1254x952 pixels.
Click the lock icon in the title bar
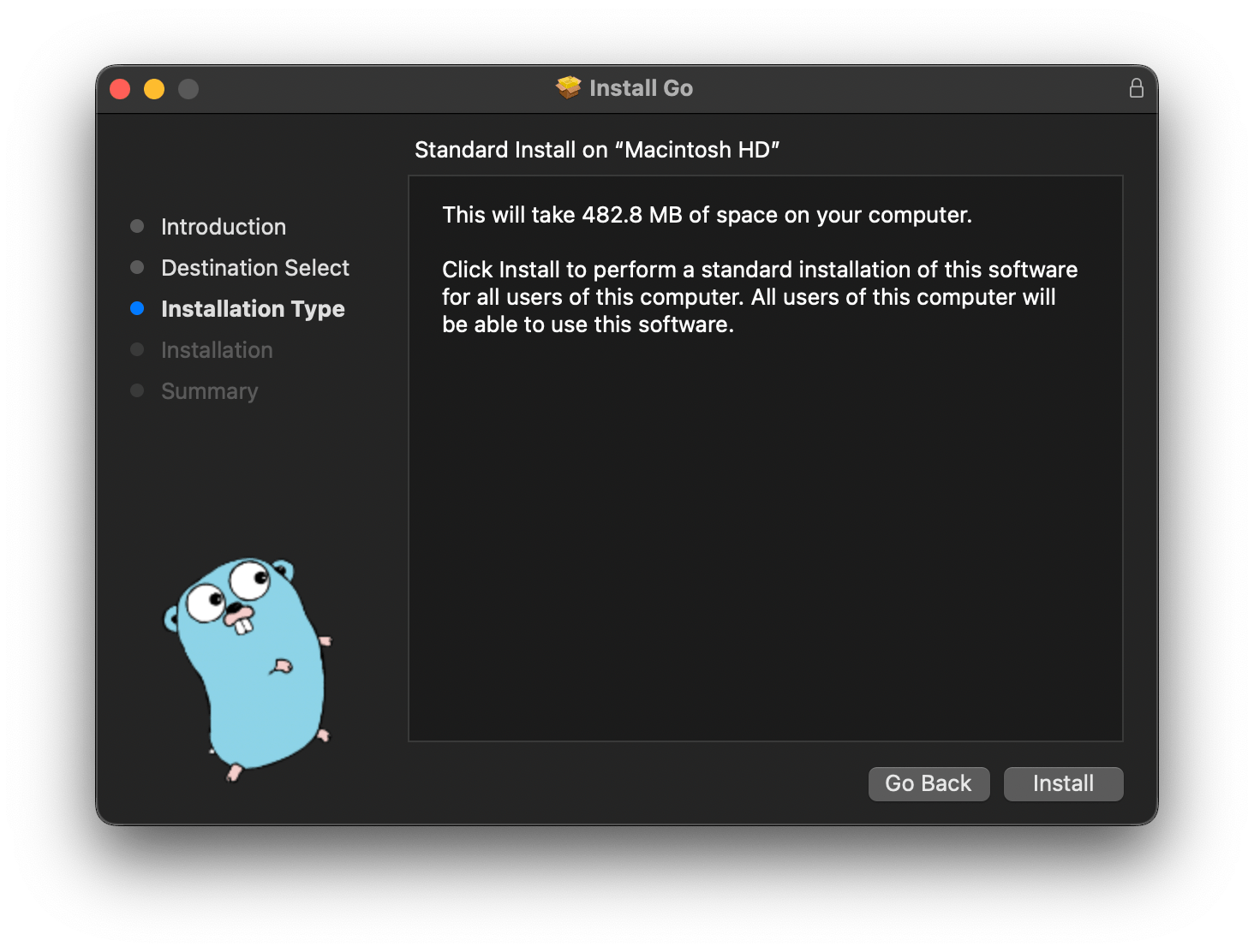coord(1137,87)
